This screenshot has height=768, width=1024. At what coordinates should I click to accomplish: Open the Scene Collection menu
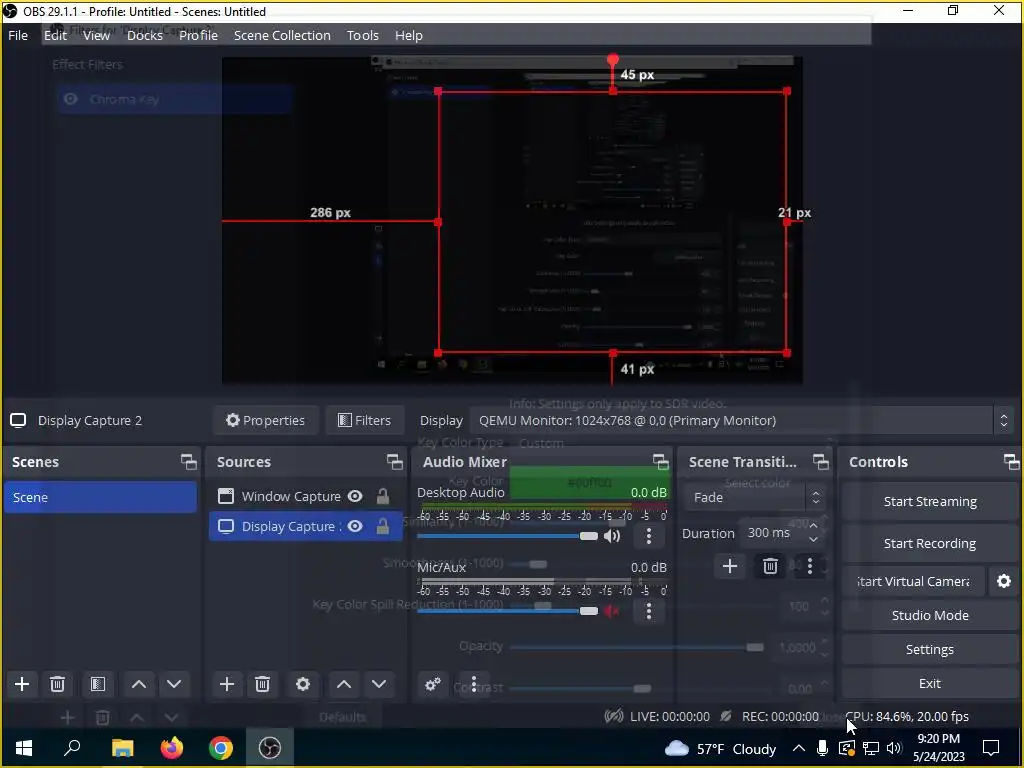[x=282, y=35]
